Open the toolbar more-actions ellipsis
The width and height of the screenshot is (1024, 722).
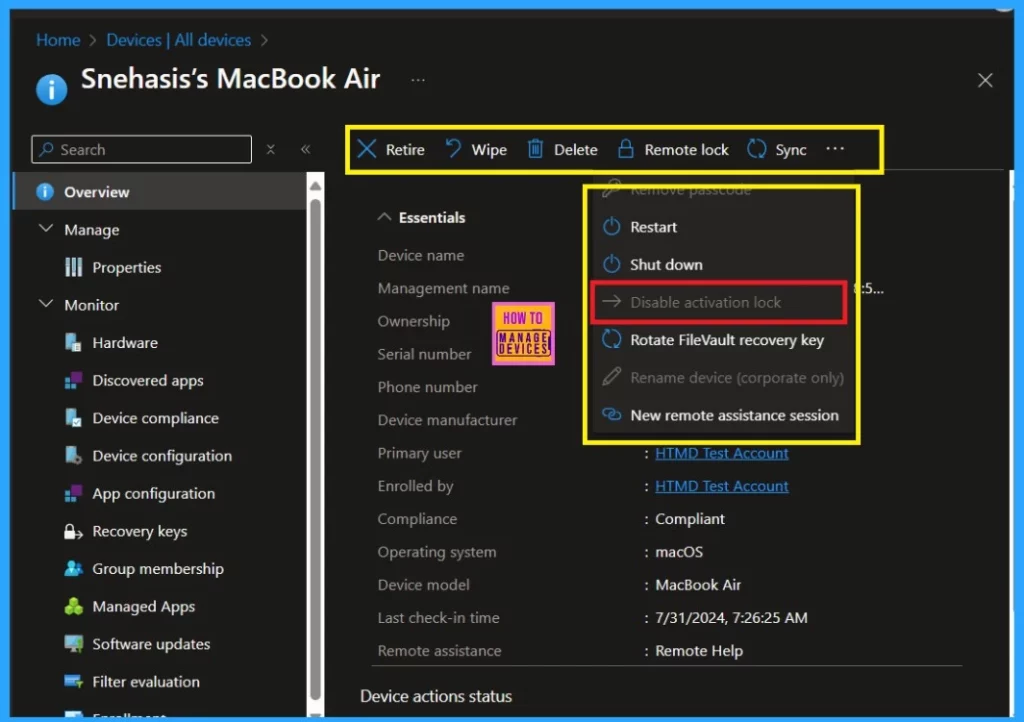pos(835,149)
